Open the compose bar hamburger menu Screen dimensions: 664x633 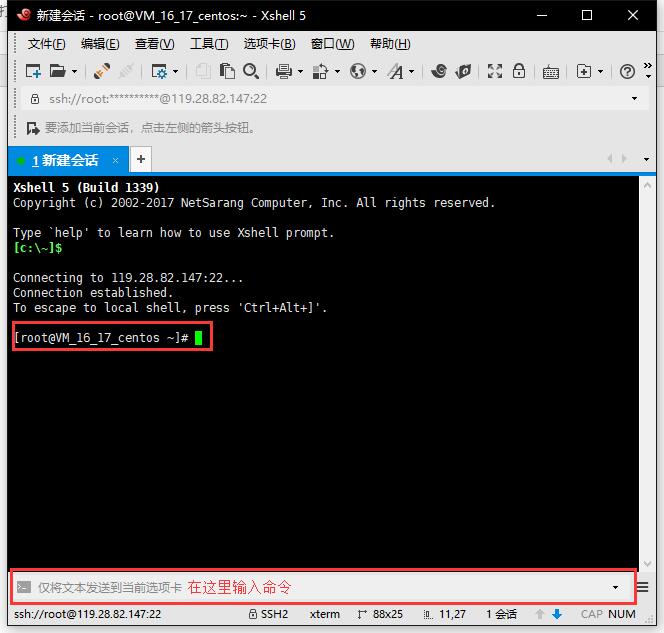(x=645, y=587)
